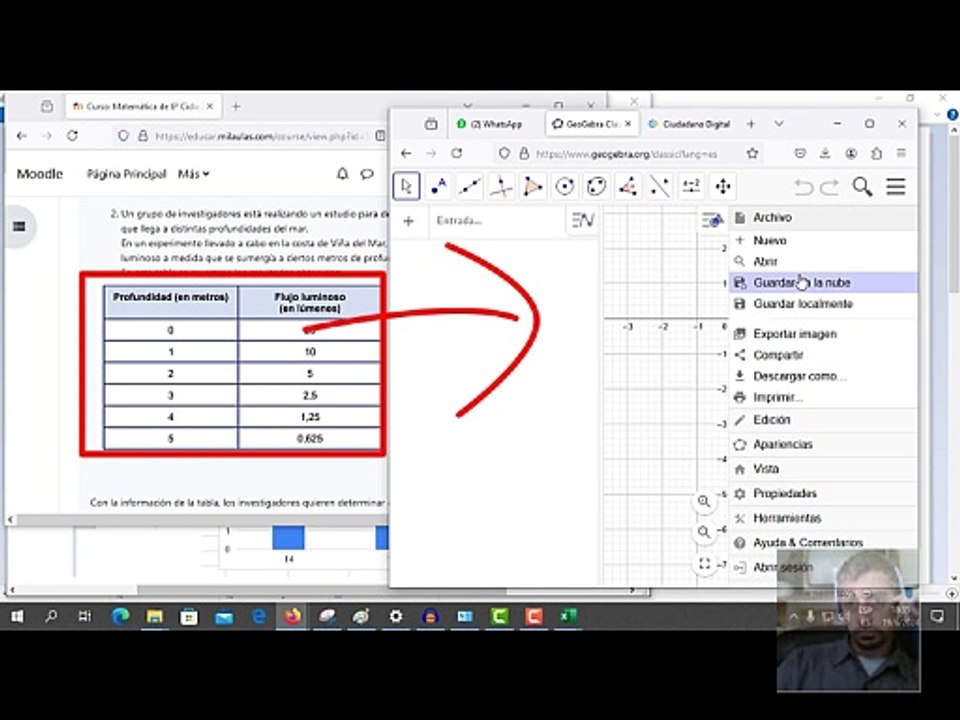
Task: Click Guardar localmente
Action: click(x=823, y=304)
